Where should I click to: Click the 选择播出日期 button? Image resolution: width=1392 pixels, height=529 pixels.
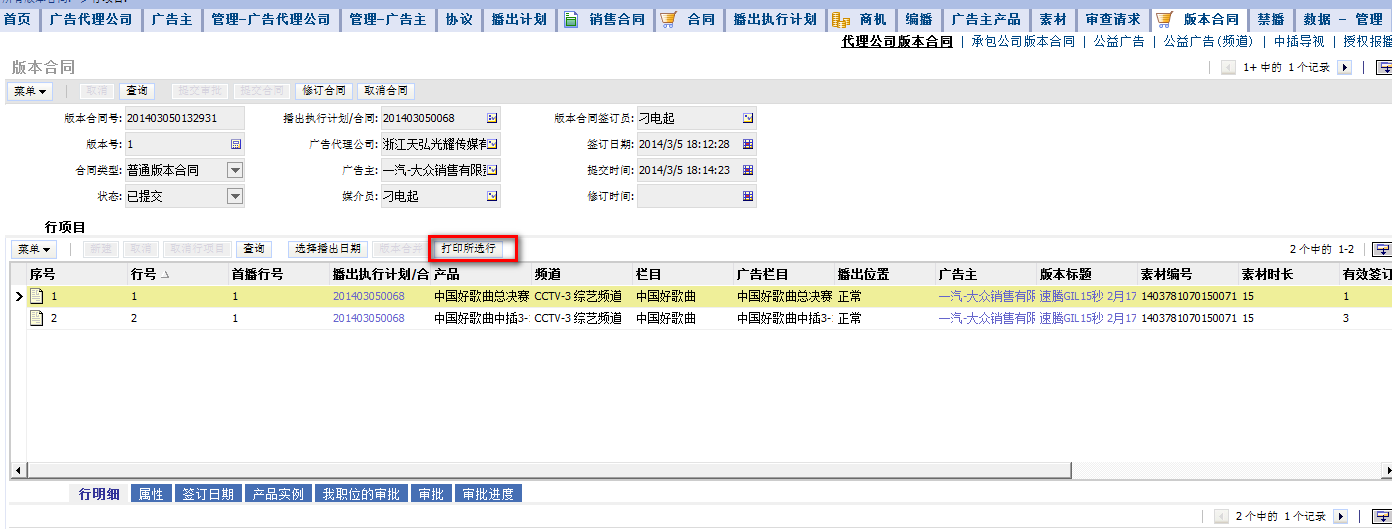(327, 249)
